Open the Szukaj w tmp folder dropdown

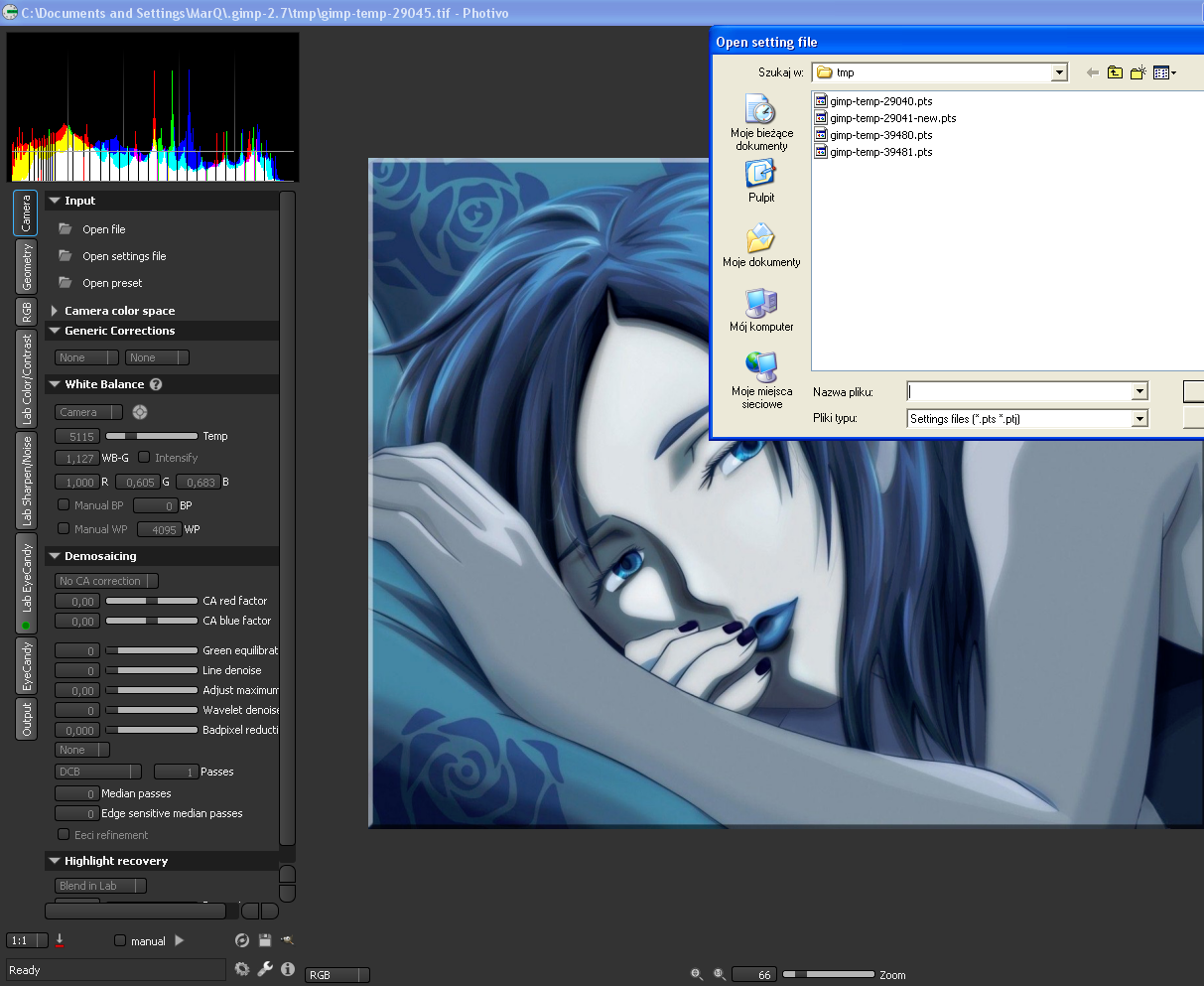point(939,72)
